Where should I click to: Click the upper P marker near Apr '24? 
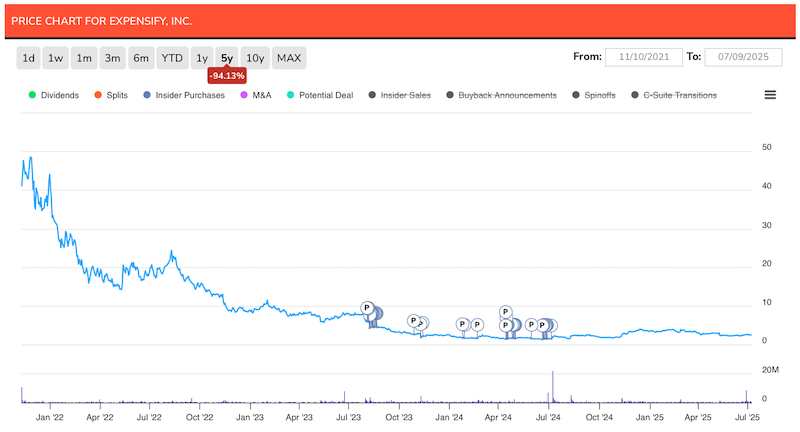tap(505, 312)
